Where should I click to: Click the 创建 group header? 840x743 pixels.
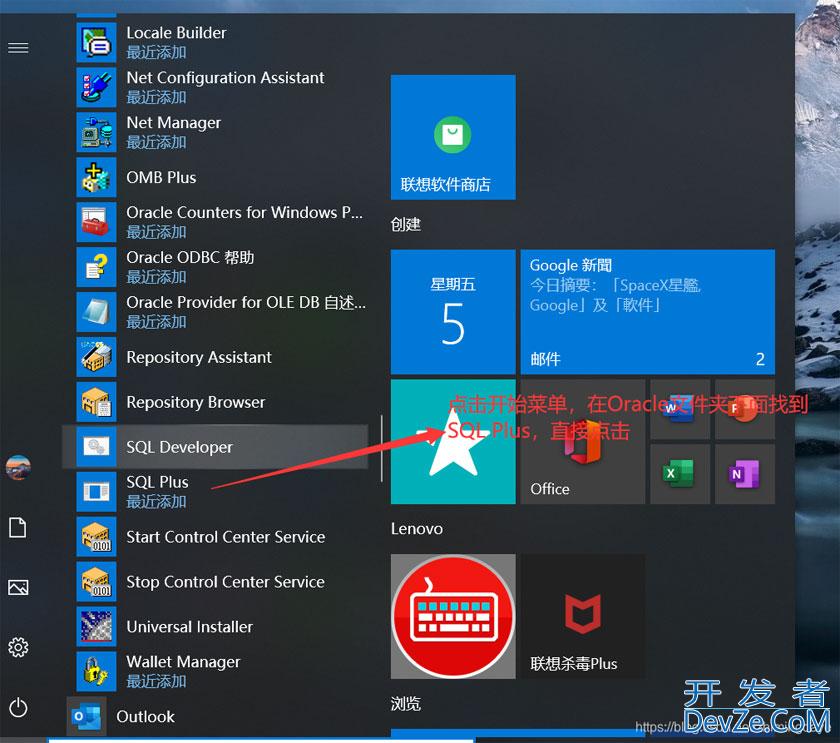pyautogui.click(x=406, y=224)
